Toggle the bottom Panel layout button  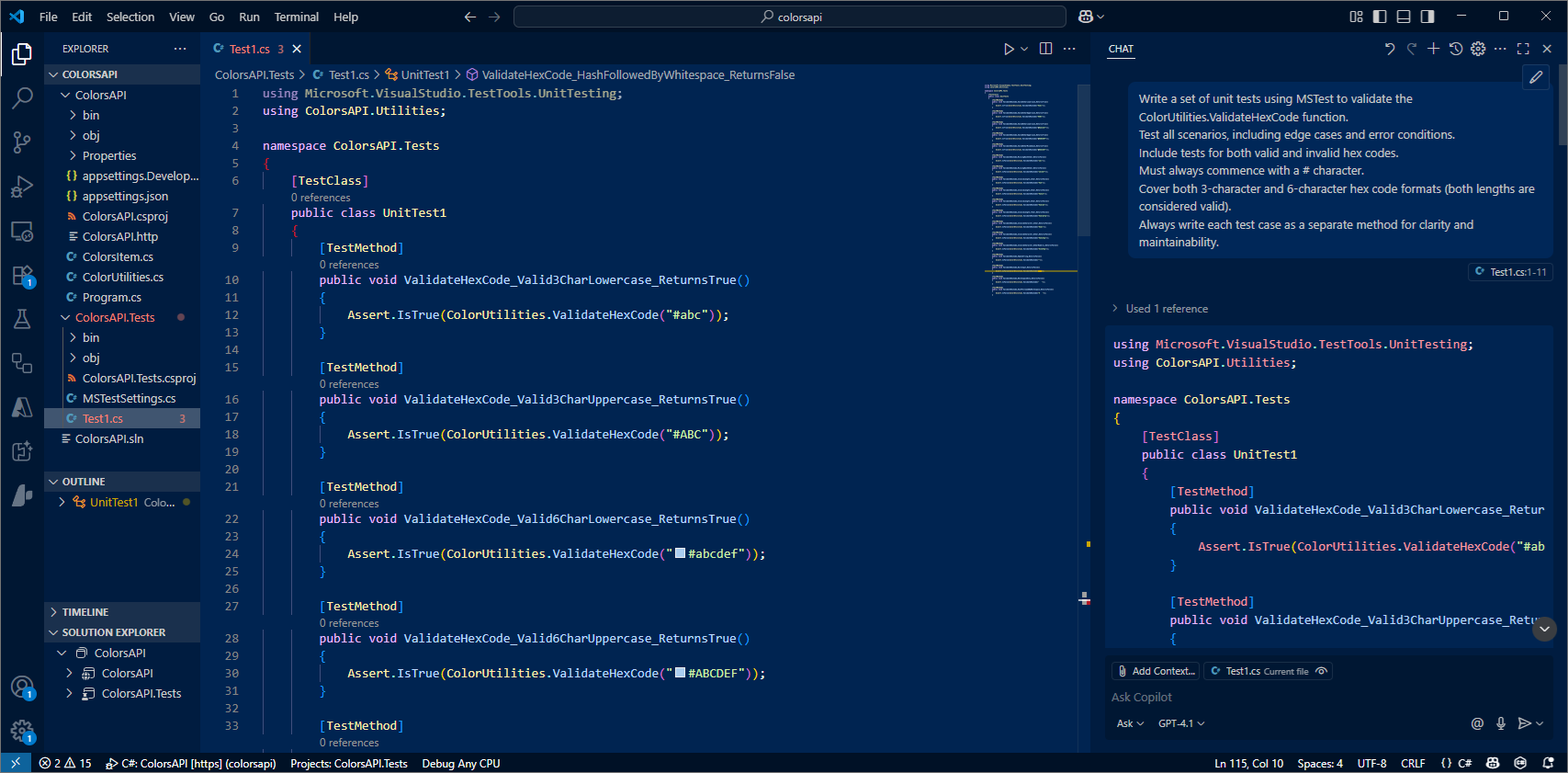click(x=1404, y=17)
